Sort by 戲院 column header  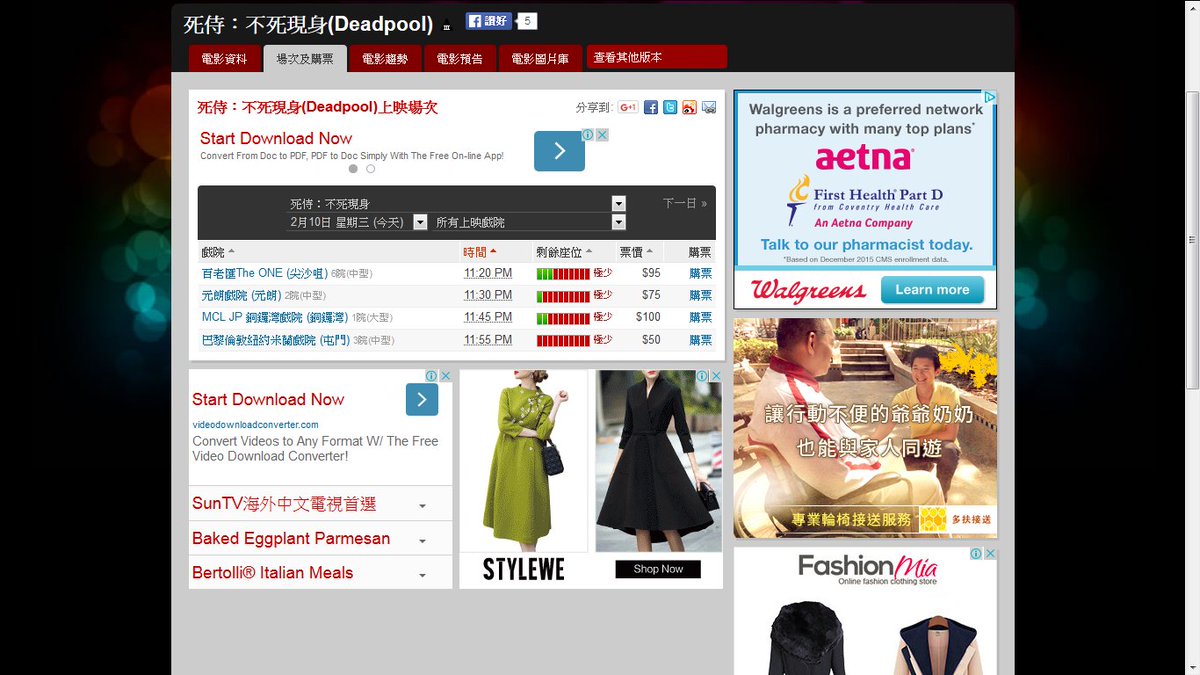tap(218, 252)
